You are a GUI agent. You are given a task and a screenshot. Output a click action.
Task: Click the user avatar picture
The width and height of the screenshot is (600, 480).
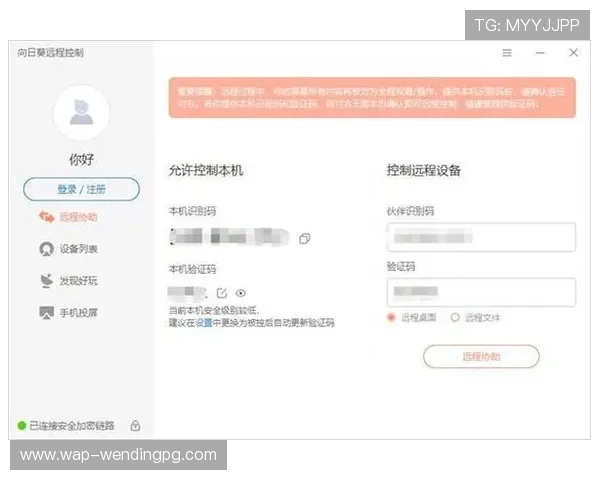81,113
